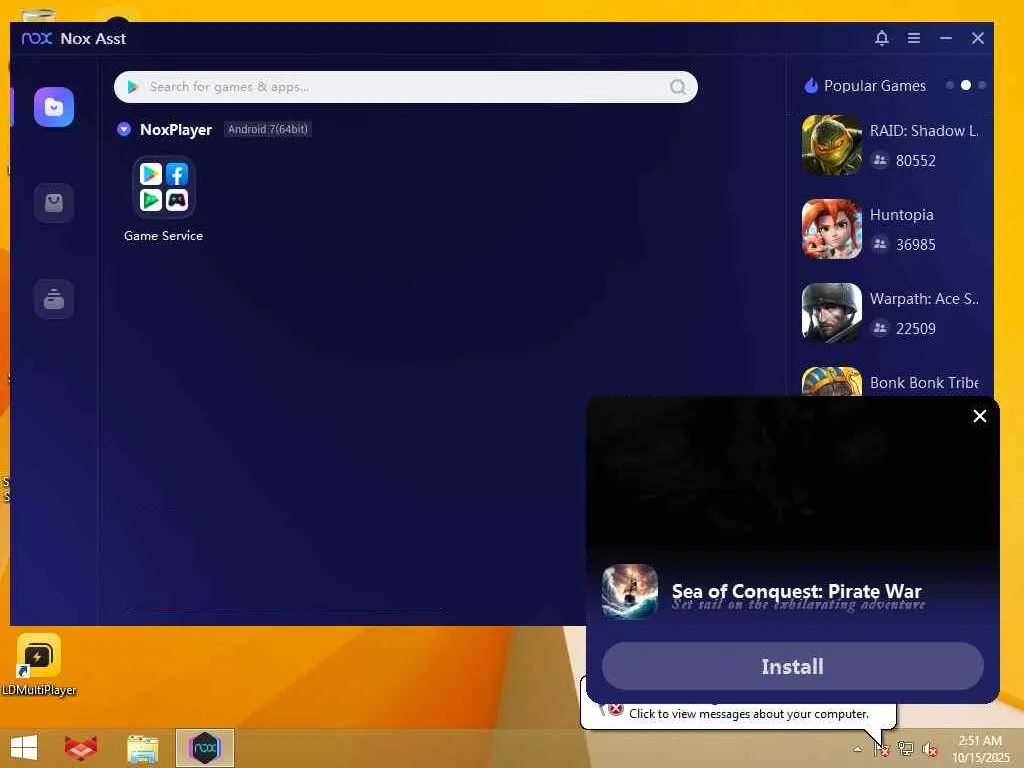Click the Sea of Conquest: Pirate War title
This screenshot has width=1024, height=768.
[x=796, y=591]
